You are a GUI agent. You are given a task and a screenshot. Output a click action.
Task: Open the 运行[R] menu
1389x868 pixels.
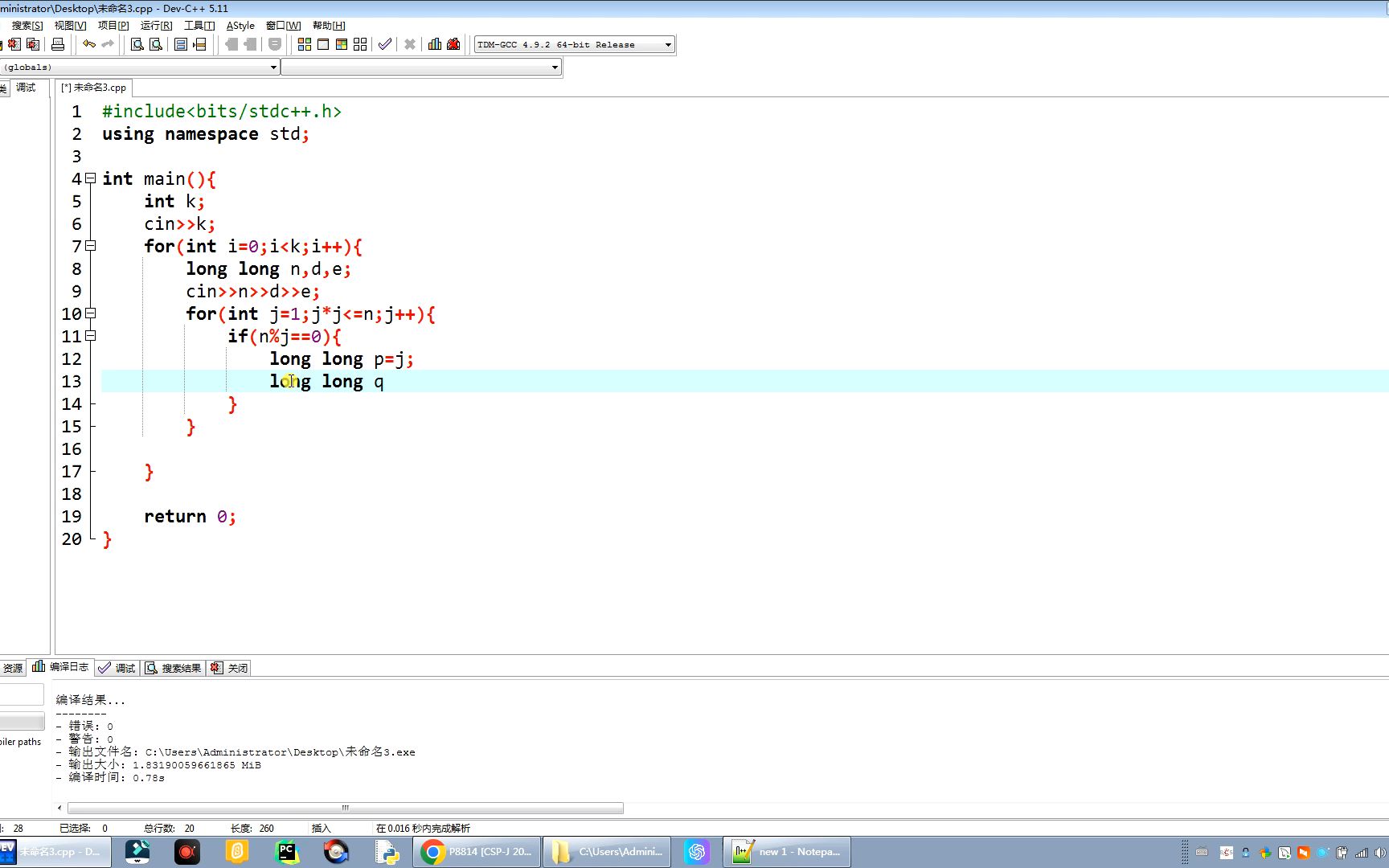156,26
